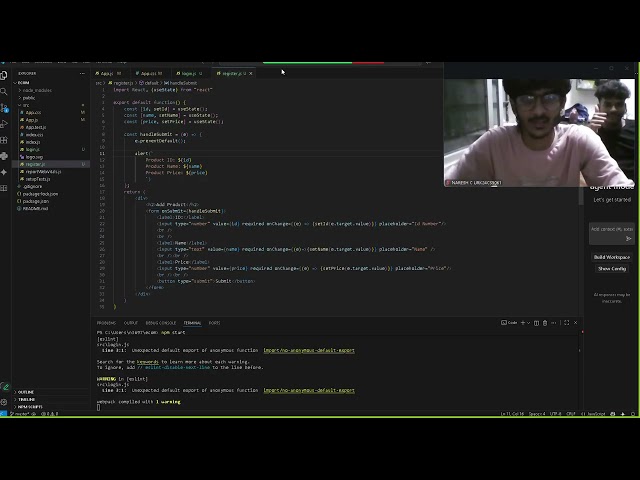Switch to the App.css editor tab

tap(151, 73)
